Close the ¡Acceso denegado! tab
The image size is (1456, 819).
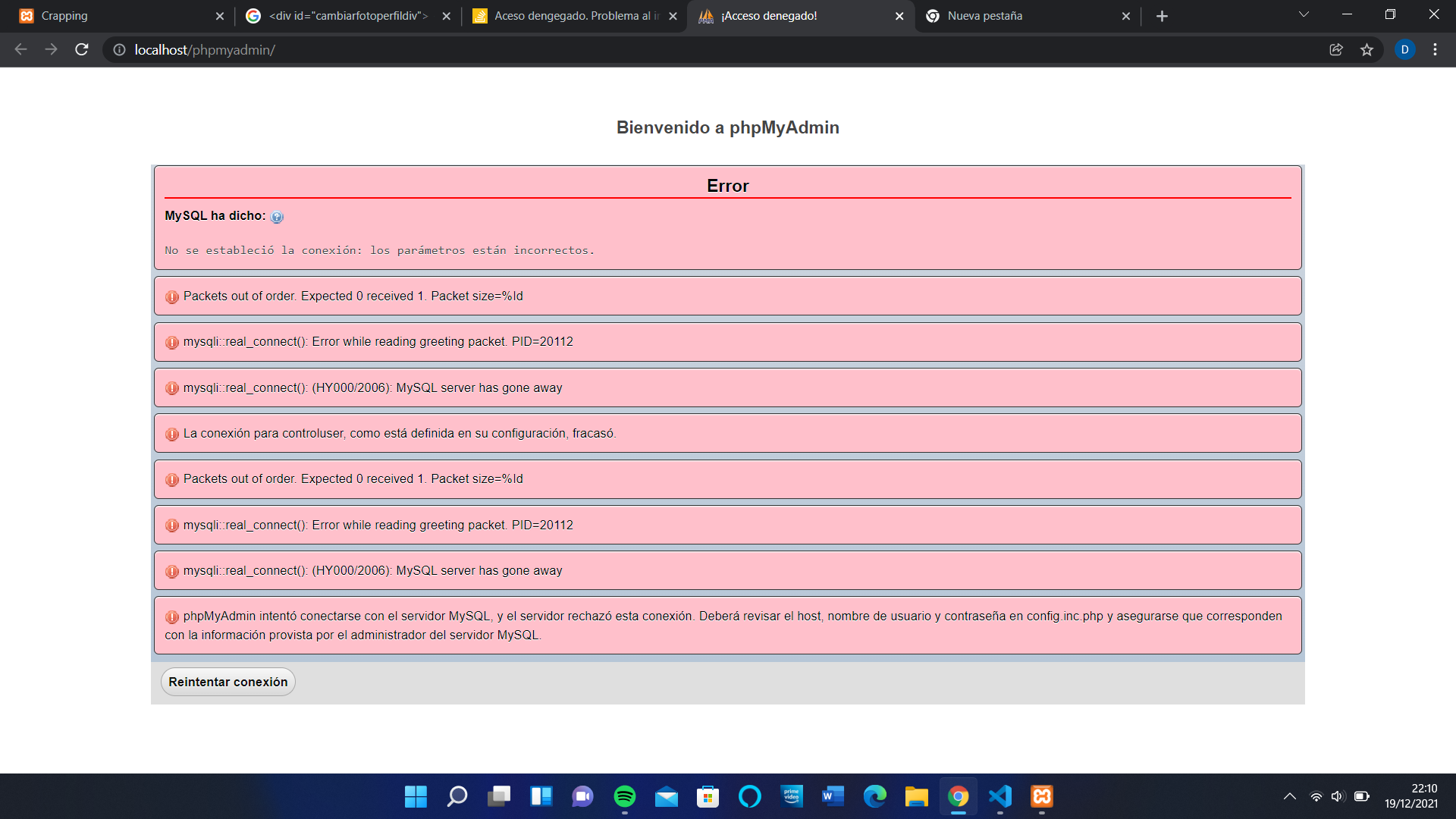(900, 16)
